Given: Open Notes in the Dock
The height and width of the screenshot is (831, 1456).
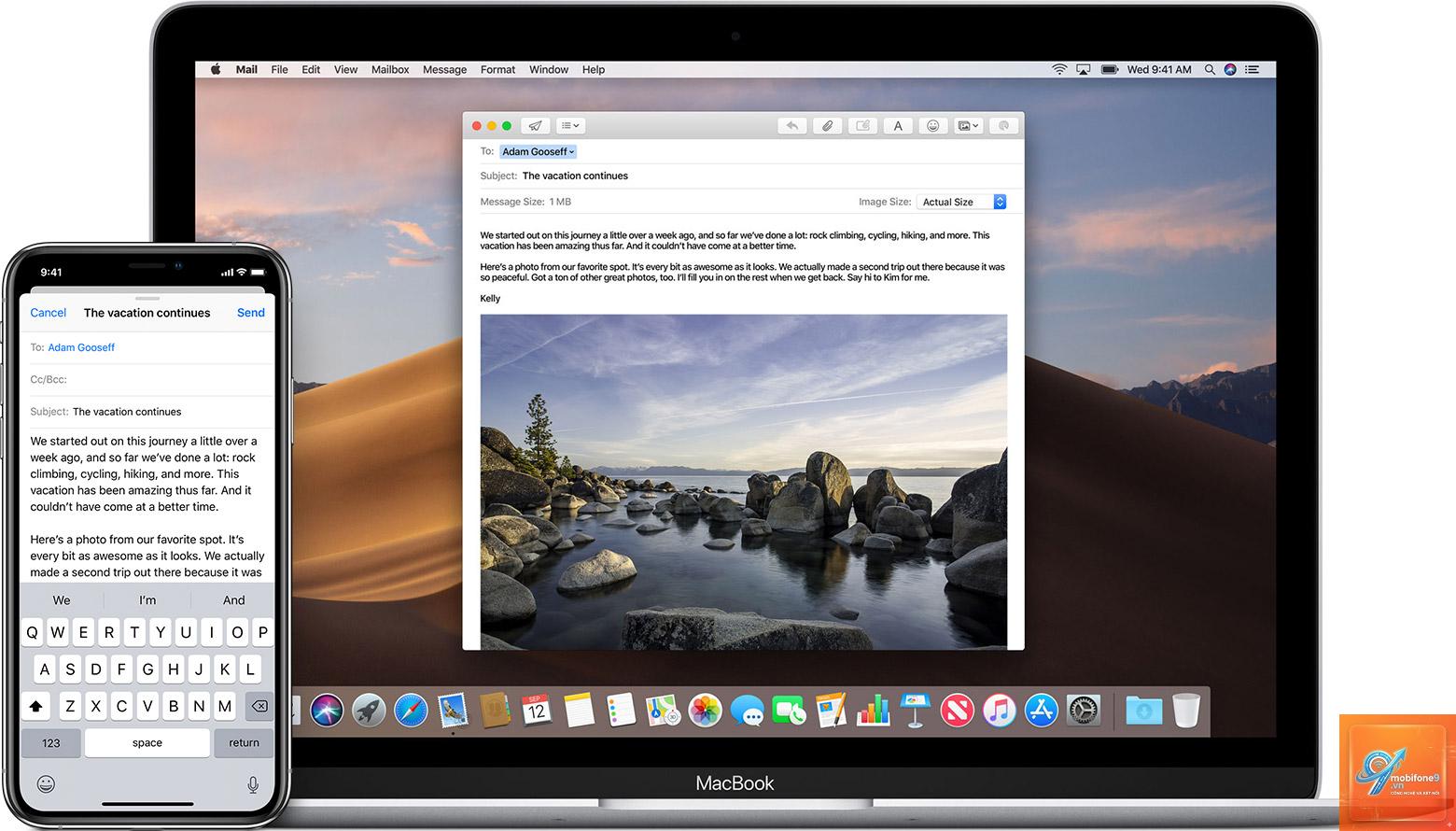Looking at the screenshot, I should pos(579,711).
